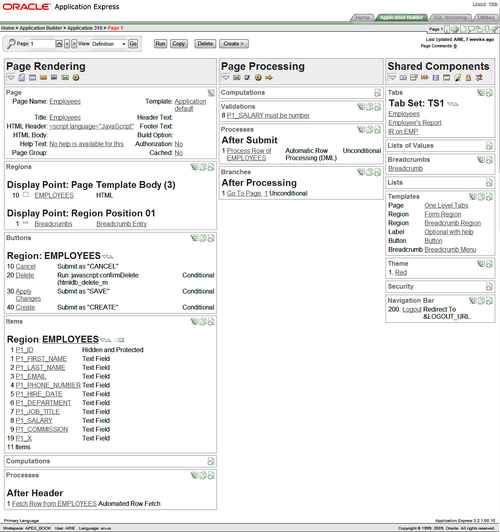Click the orange Buttons icon in Page Rendering toolbar

click(x=43, y=78)
